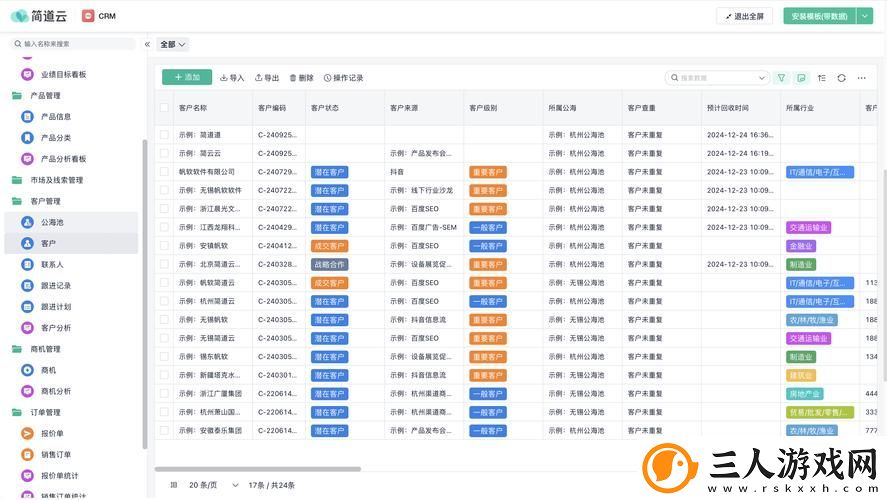Click the 公海池 person icon
Image resolution: width=887 pixels, height=500 pixels.
[27, 222]
